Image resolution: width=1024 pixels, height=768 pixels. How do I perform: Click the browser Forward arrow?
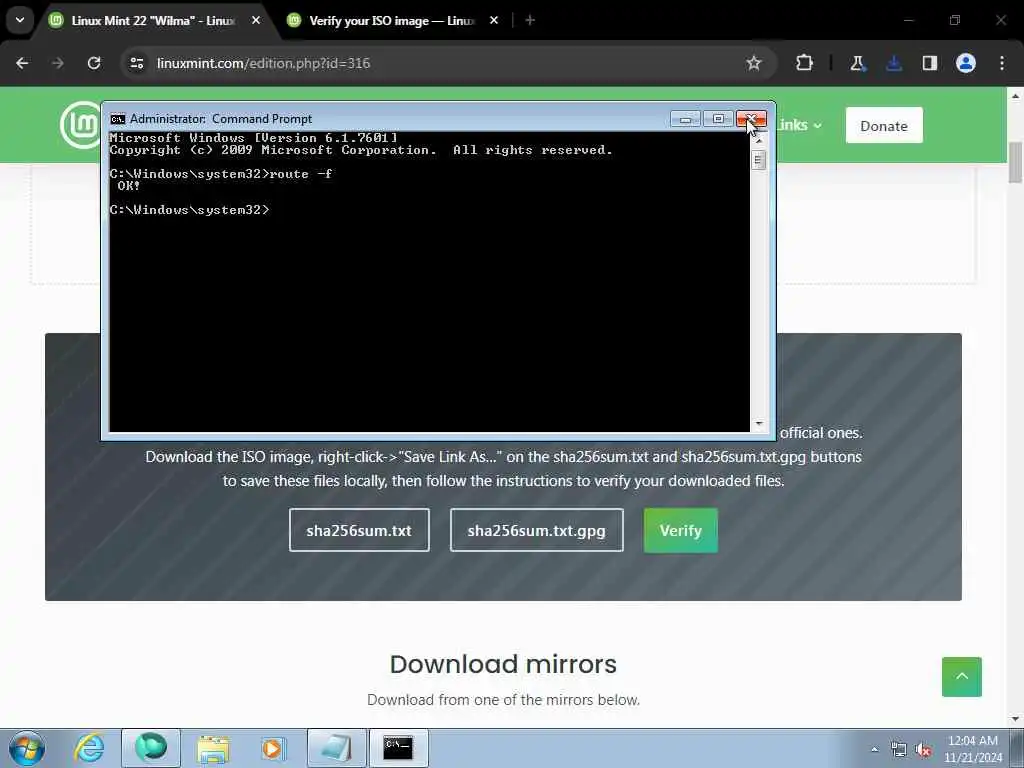tap(58, 63)
